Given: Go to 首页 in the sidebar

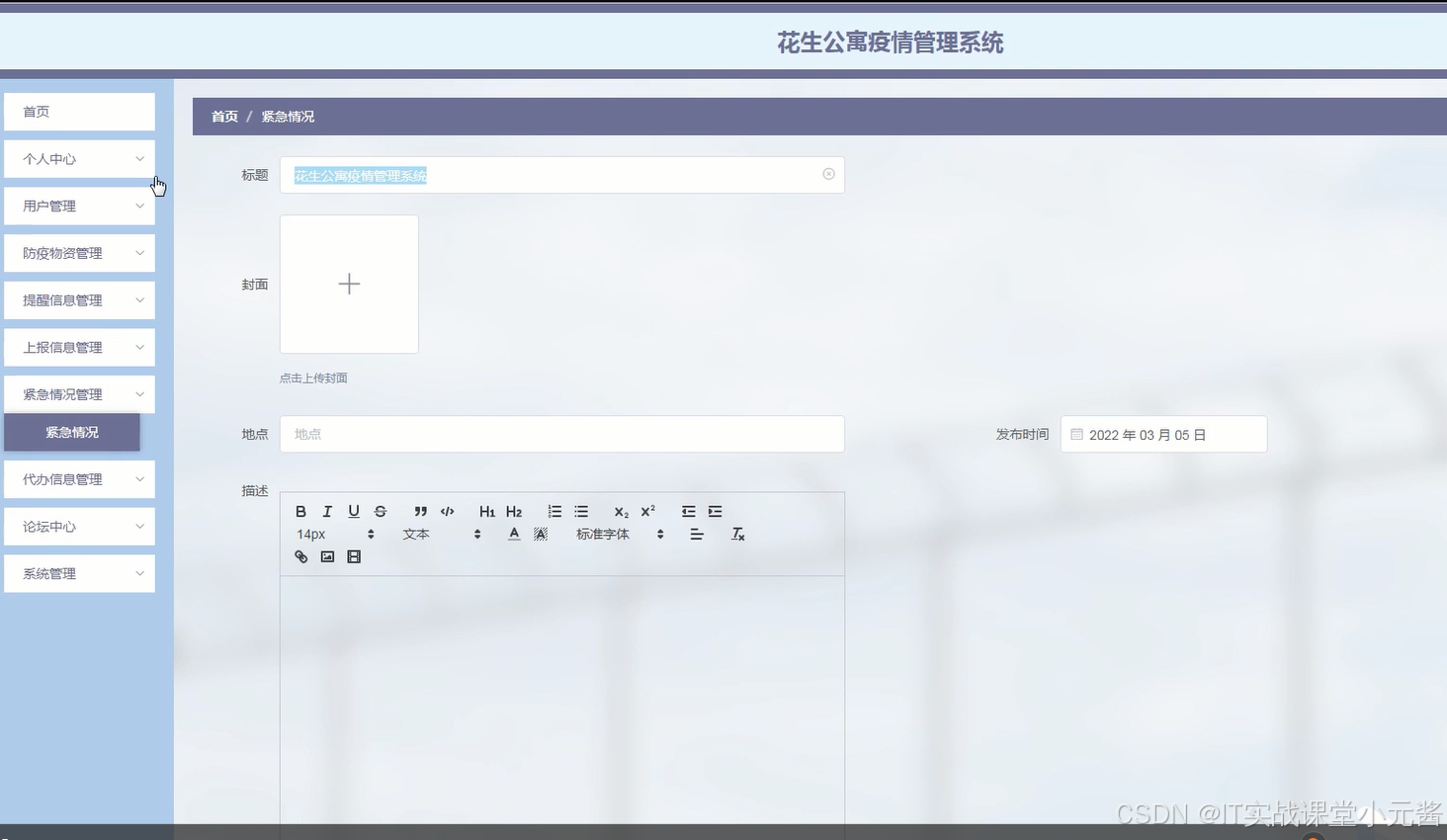Looking at the screenshot, I should click(79, 112).
